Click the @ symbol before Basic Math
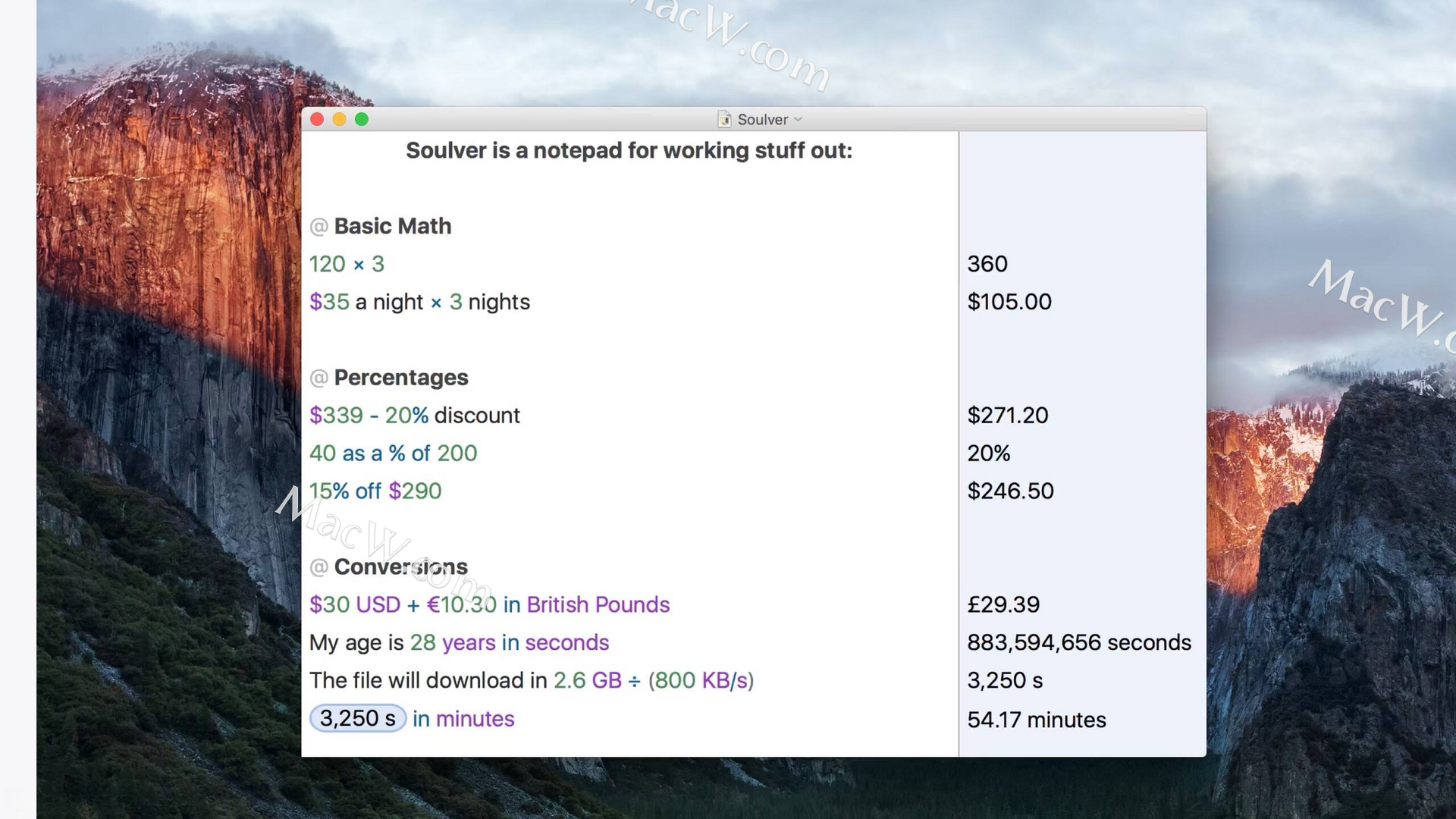Image resolution: width=1456 pixels, height=819 pixels. point(318,227)
